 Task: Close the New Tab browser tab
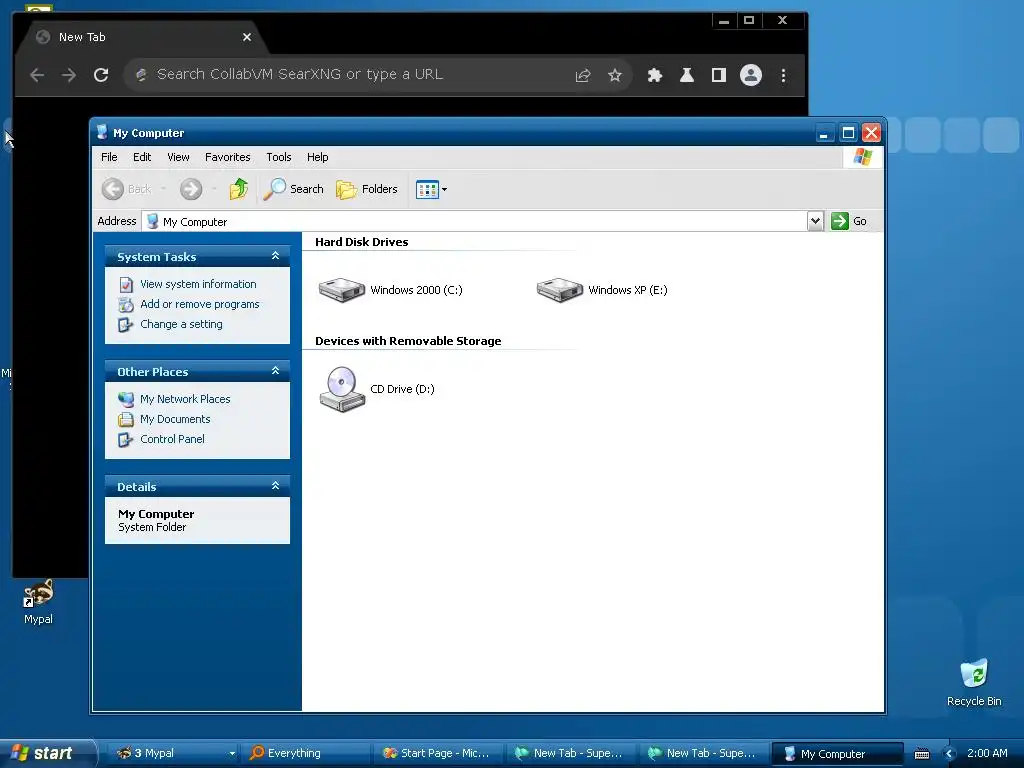247,37
